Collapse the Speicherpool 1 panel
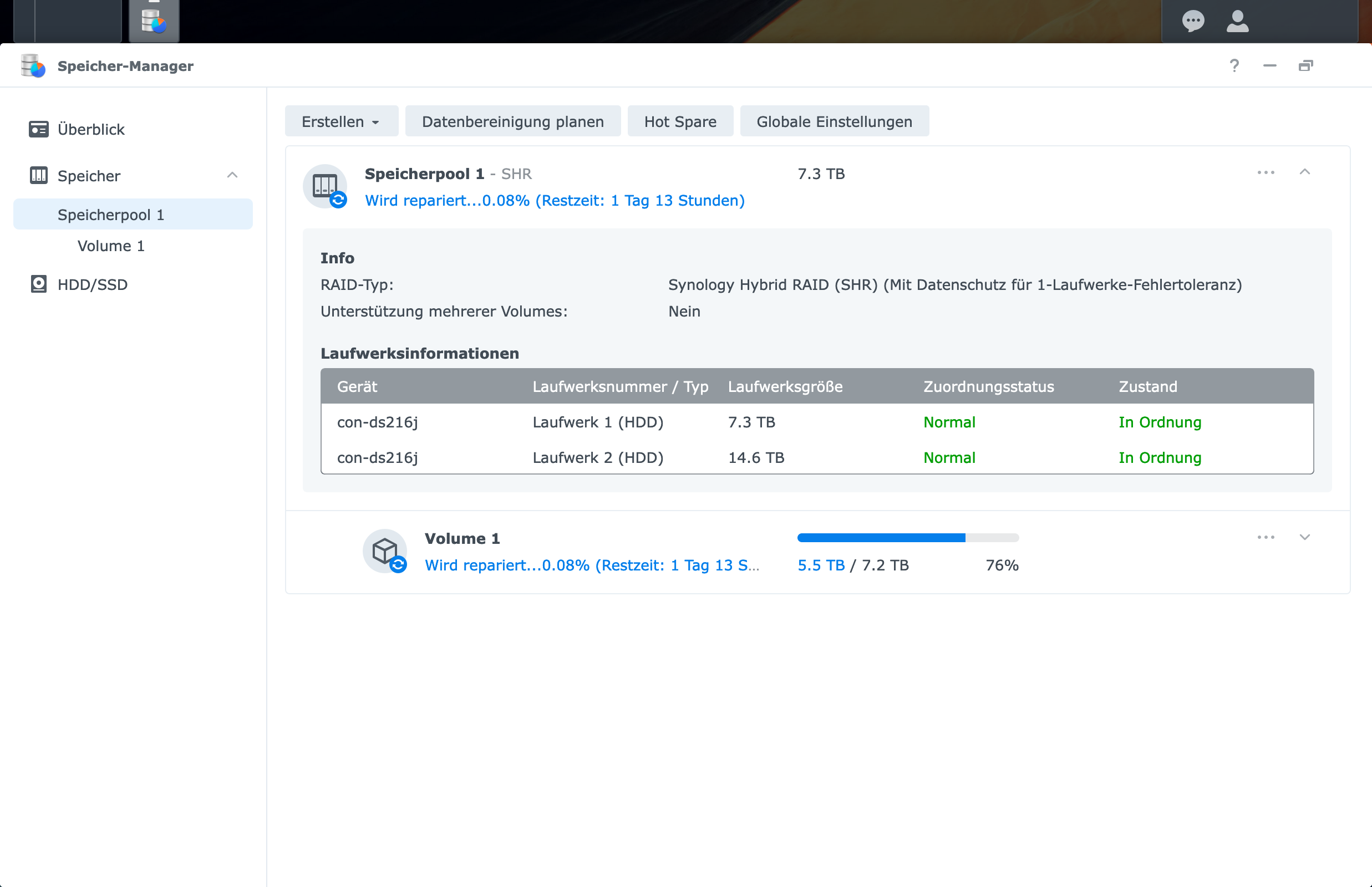The height and width of the screenshot is (887, 1372). (x=1304, y=172)
